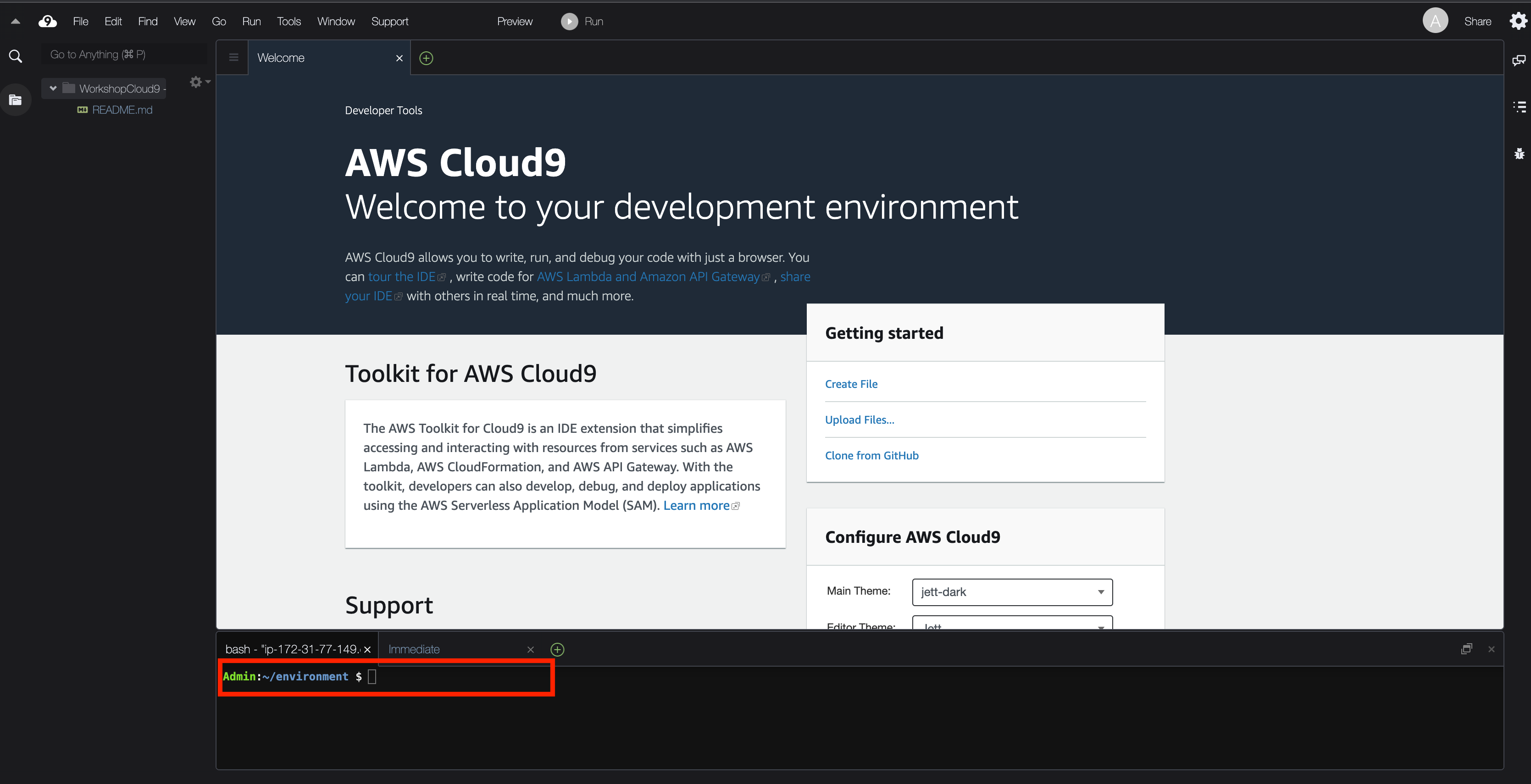This screenshot has height=784, width=1531.
Task: Add a new editor tab with plus icon
Action: tap(426, 58)
